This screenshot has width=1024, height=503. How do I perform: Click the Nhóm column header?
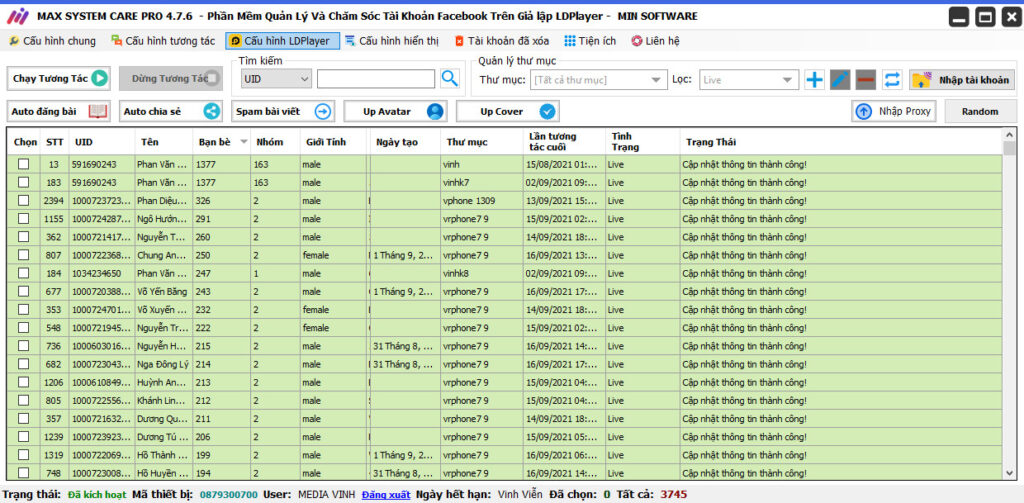(x=276, y=142)
